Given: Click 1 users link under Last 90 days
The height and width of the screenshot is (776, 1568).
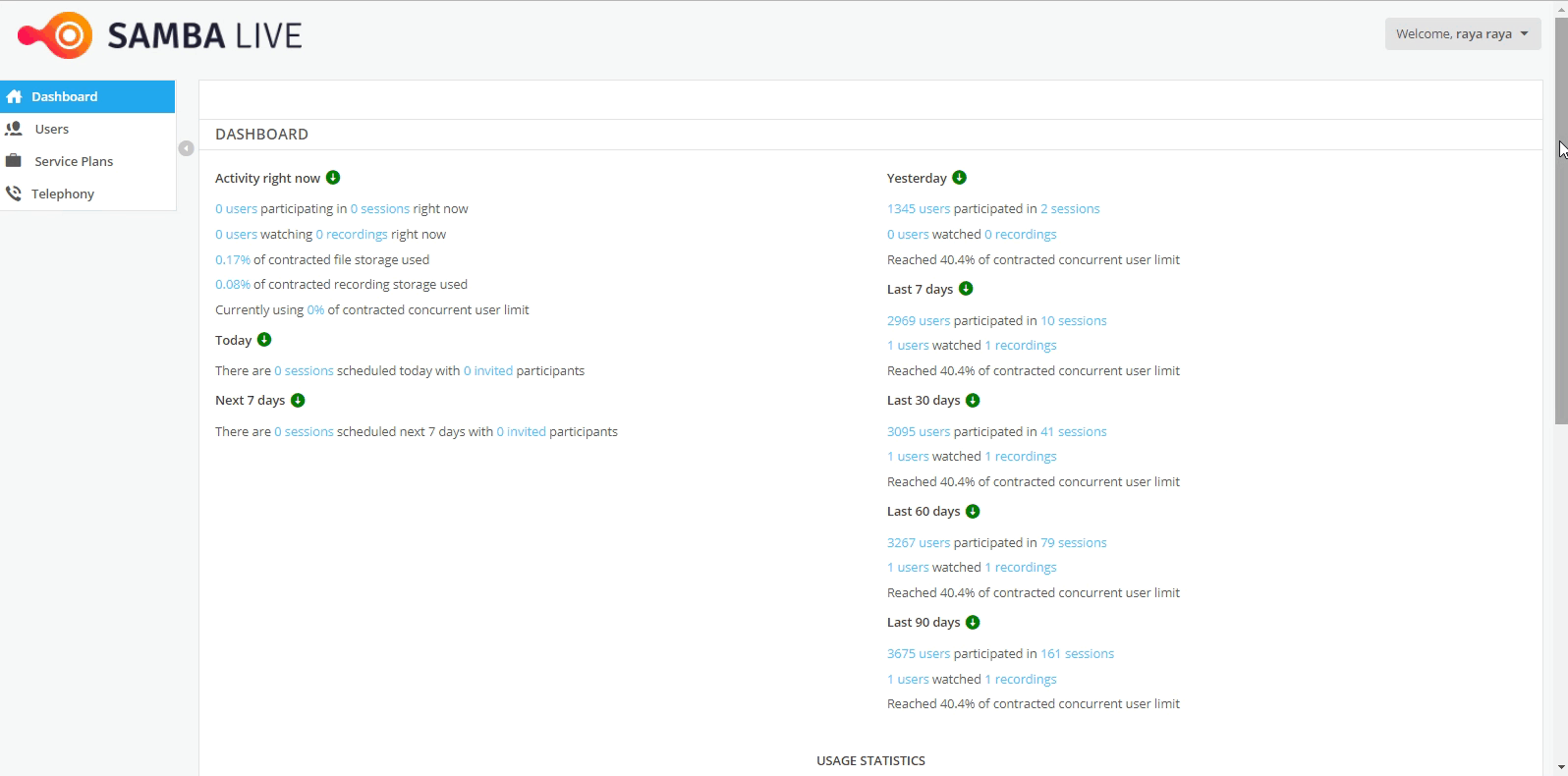Looking at the screenshot, I should (908, 679).
